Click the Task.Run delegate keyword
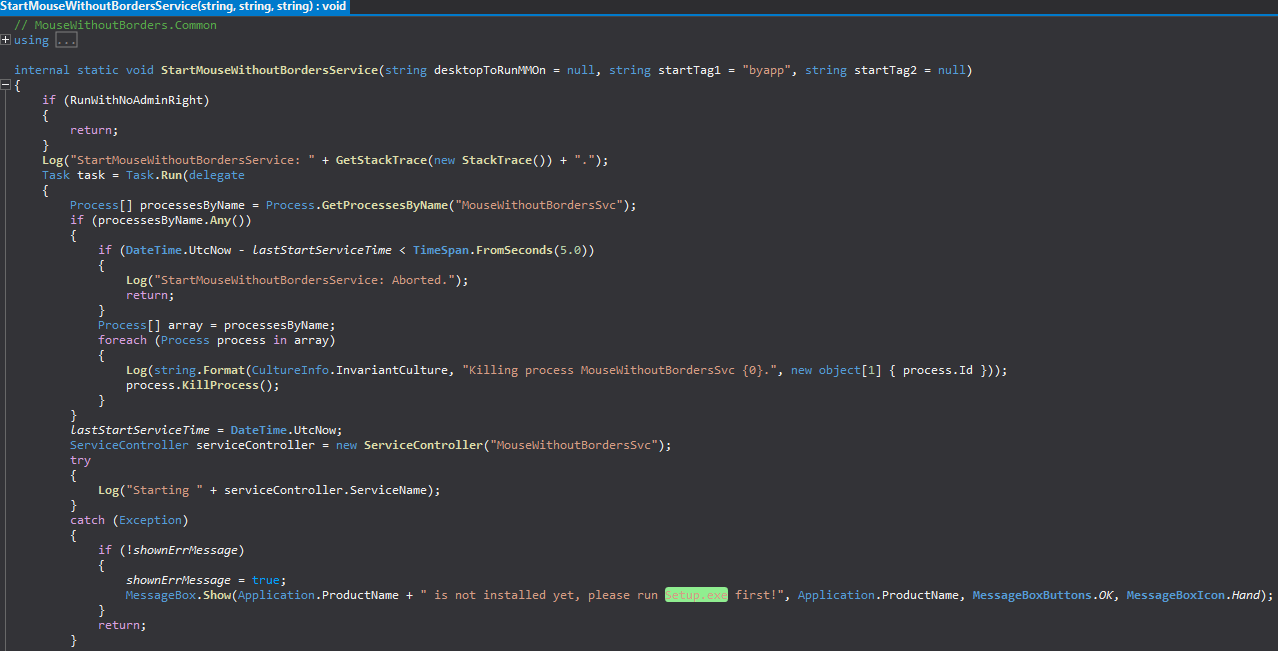Screen dimensions: 1278x651 point(216,174)
